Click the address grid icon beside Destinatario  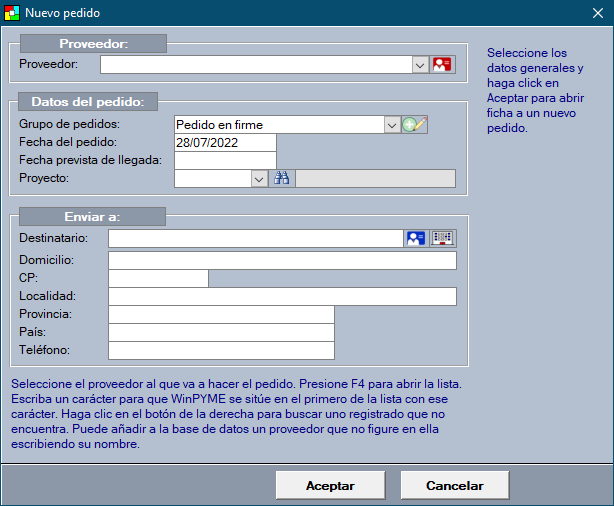pos(443,238)
